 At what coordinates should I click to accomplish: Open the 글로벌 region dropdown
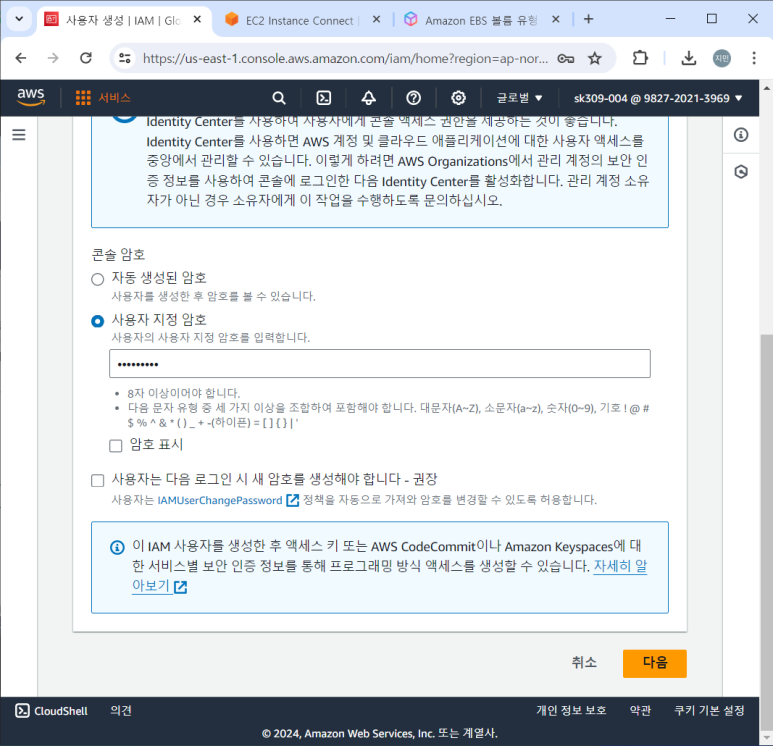[x=519, y=98]
